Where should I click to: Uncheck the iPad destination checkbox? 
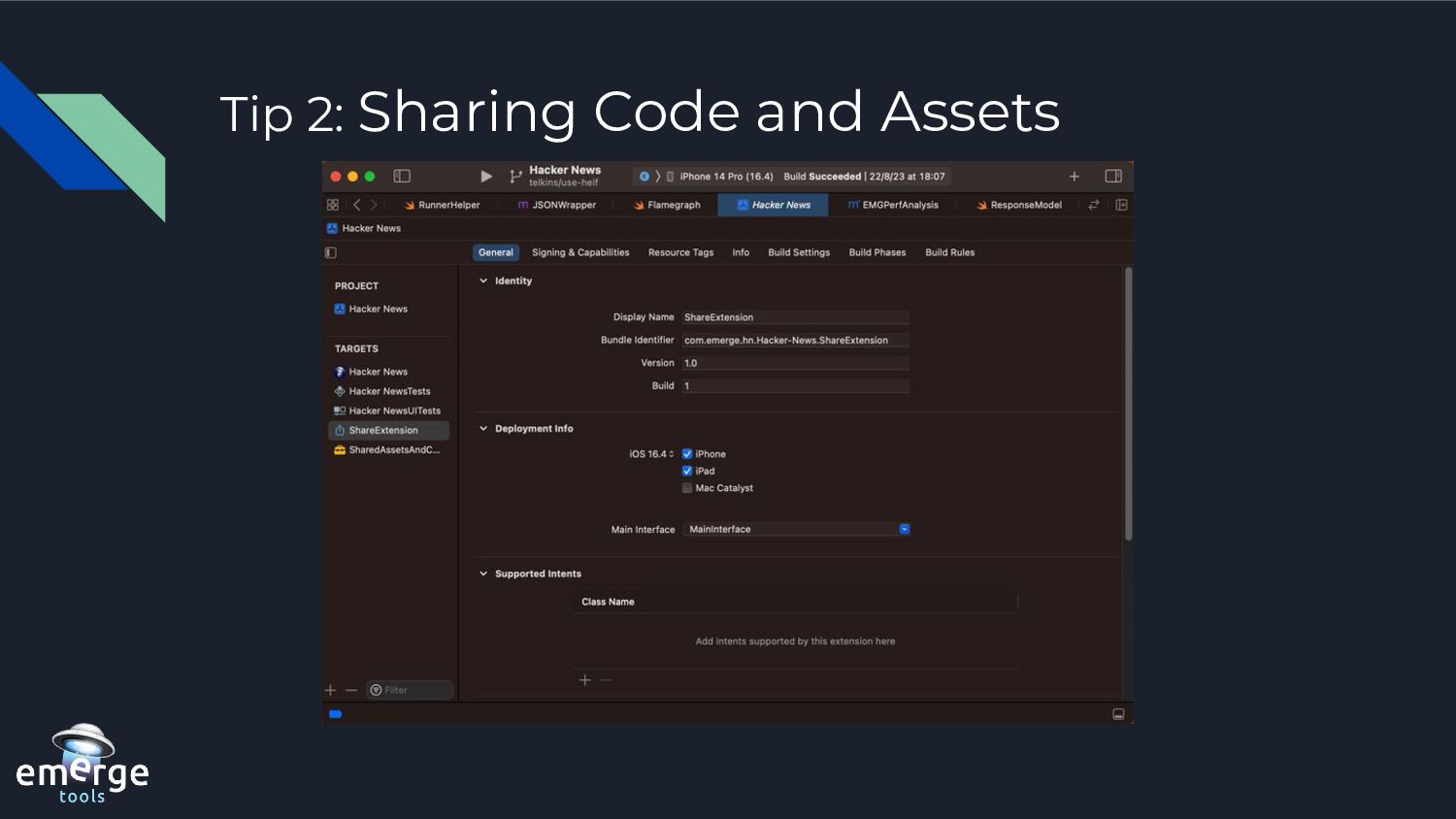pyautogui.click(x=687, y=472)
